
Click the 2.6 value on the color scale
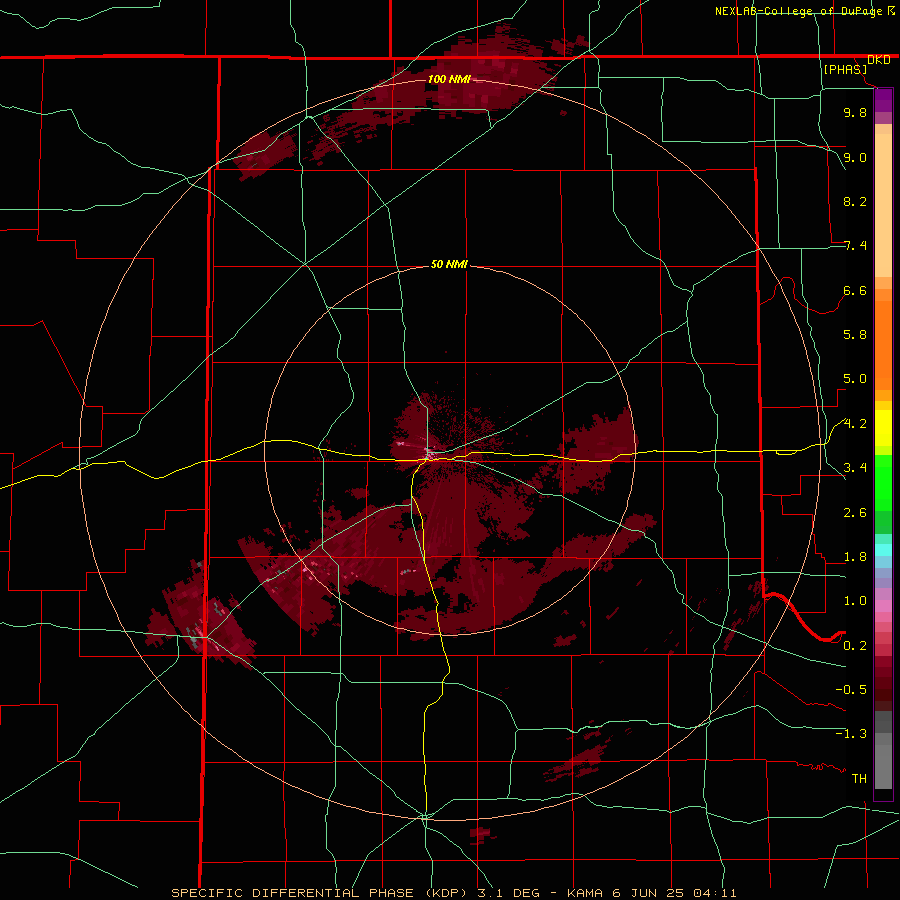pos(855,513)
